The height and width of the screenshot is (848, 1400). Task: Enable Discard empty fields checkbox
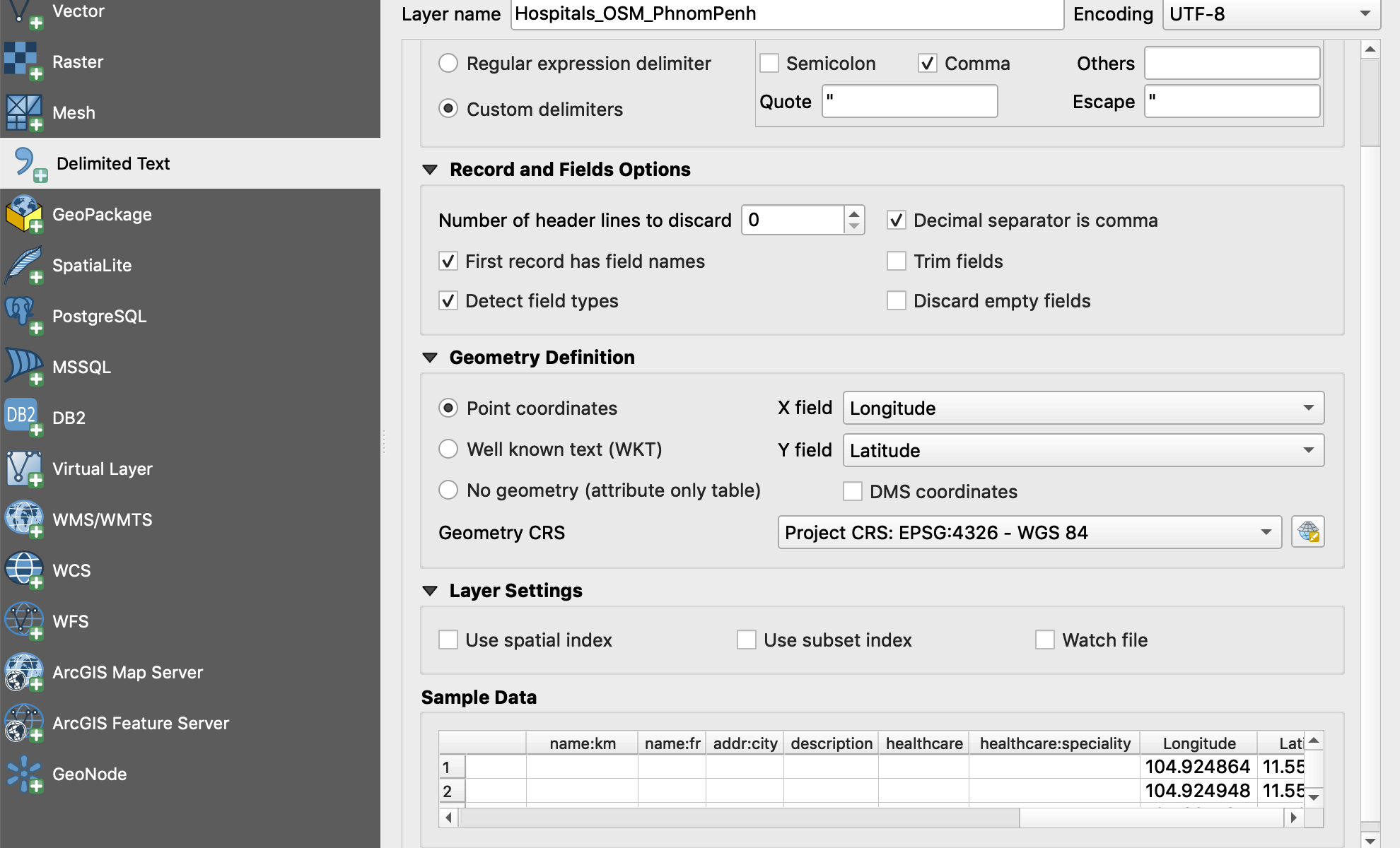(x=897, y=300)
